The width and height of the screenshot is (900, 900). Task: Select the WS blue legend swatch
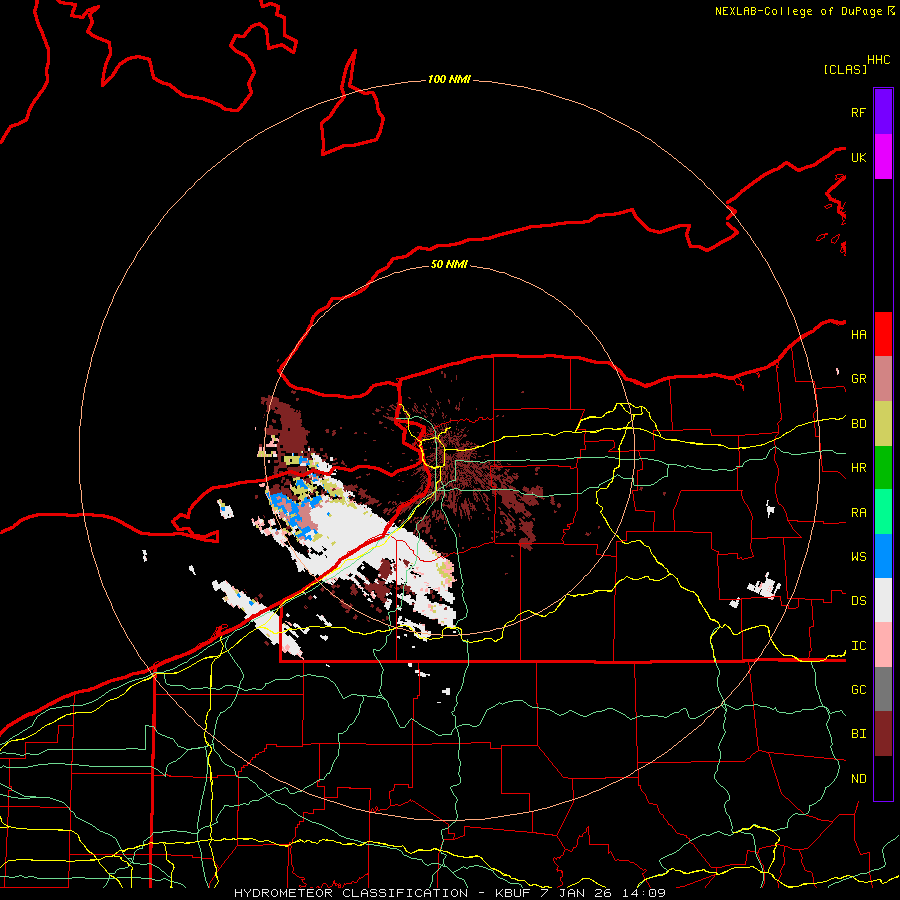coord(883,556)
